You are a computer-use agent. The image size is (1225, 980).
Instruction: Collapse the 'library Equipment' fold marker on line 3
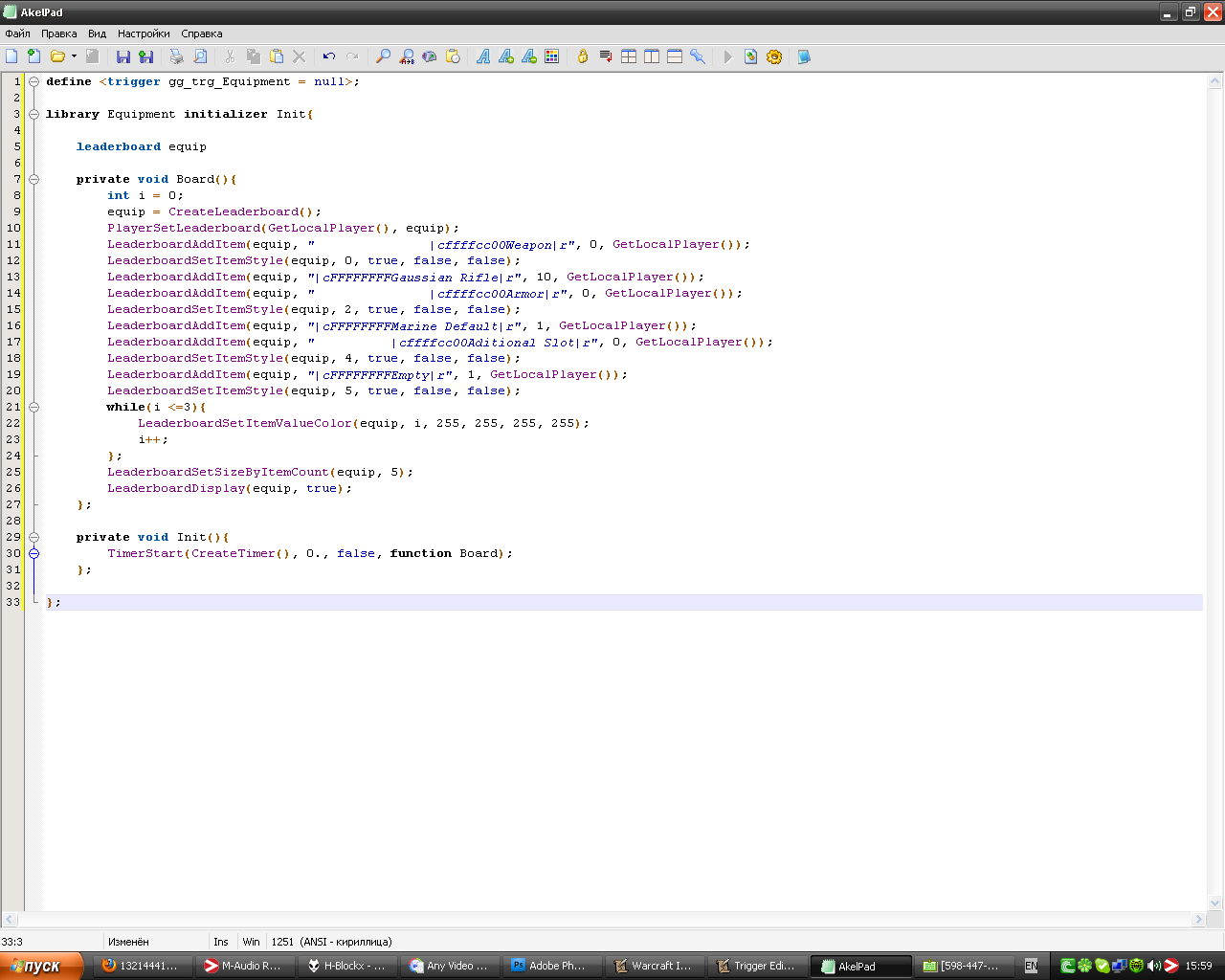(x=33, y=114)
